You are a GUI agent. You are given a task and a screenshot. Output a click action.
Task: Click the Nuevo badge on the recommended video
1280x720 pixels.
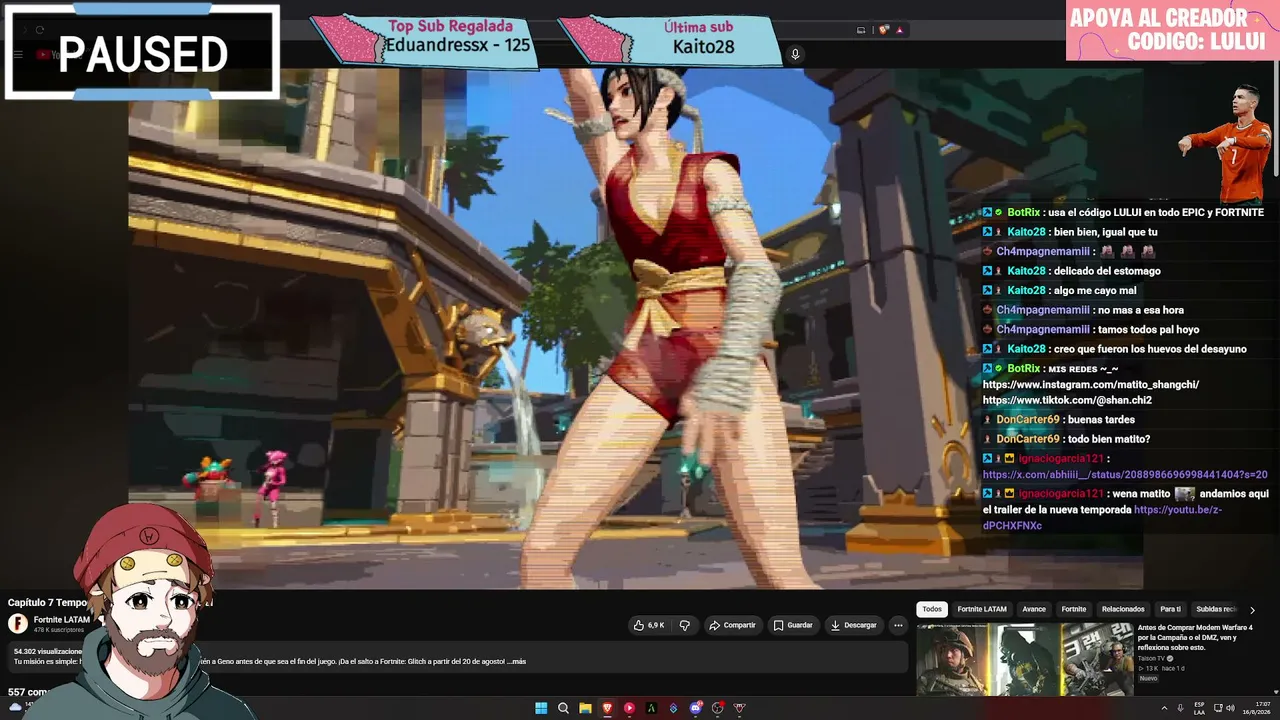pos(1148,678)
